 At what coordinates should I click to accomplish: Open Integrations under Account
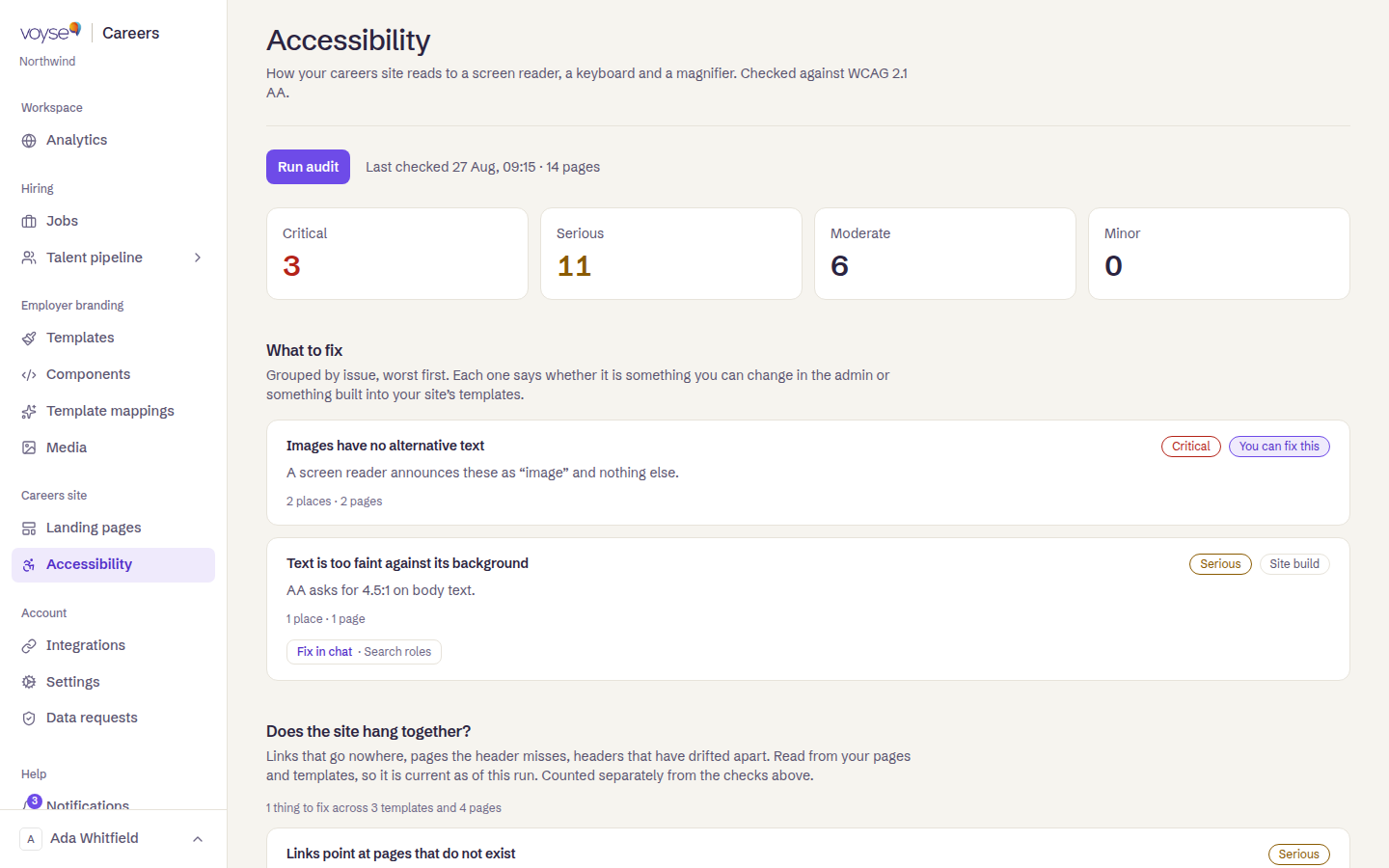click(x=113, y=646)
